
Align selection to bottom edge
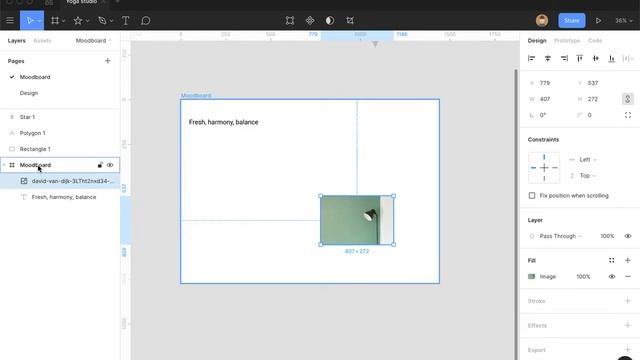(611, 58)
